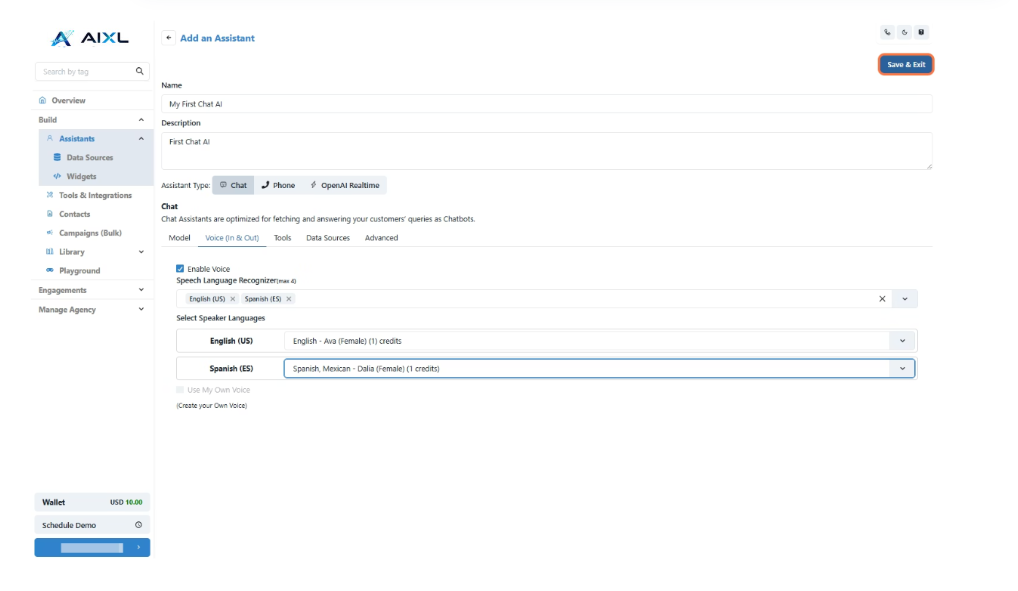
Task: Check the Use My Own Voice box
Action: (x=180, y=390)
